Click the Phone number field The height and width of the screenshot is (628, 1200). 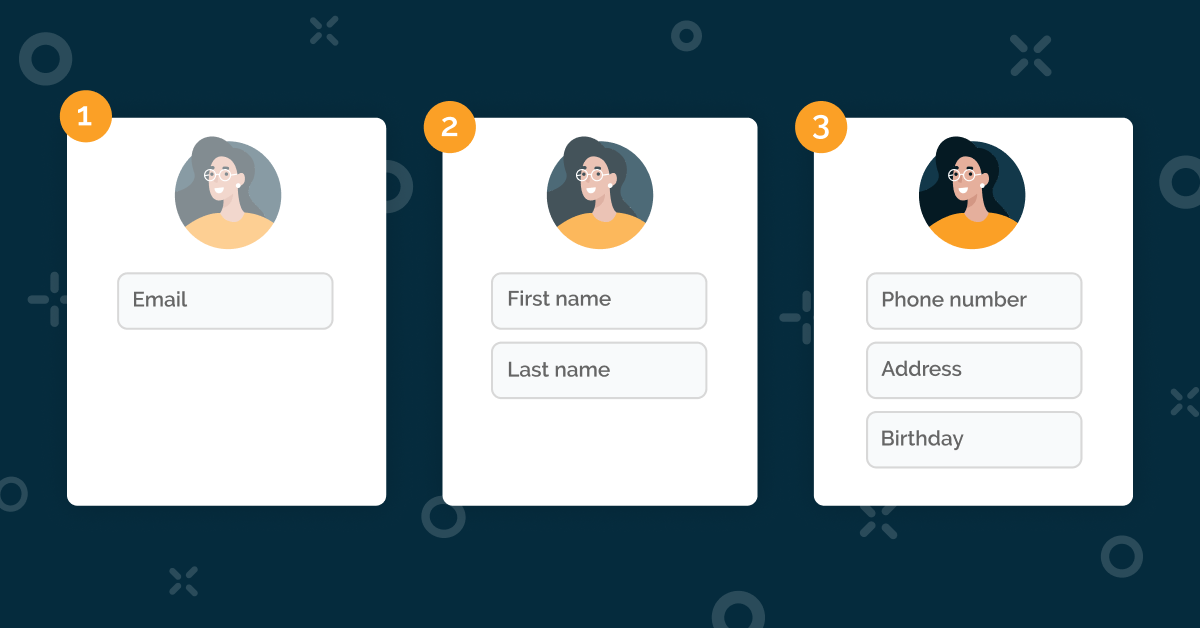tap(974, 301)
